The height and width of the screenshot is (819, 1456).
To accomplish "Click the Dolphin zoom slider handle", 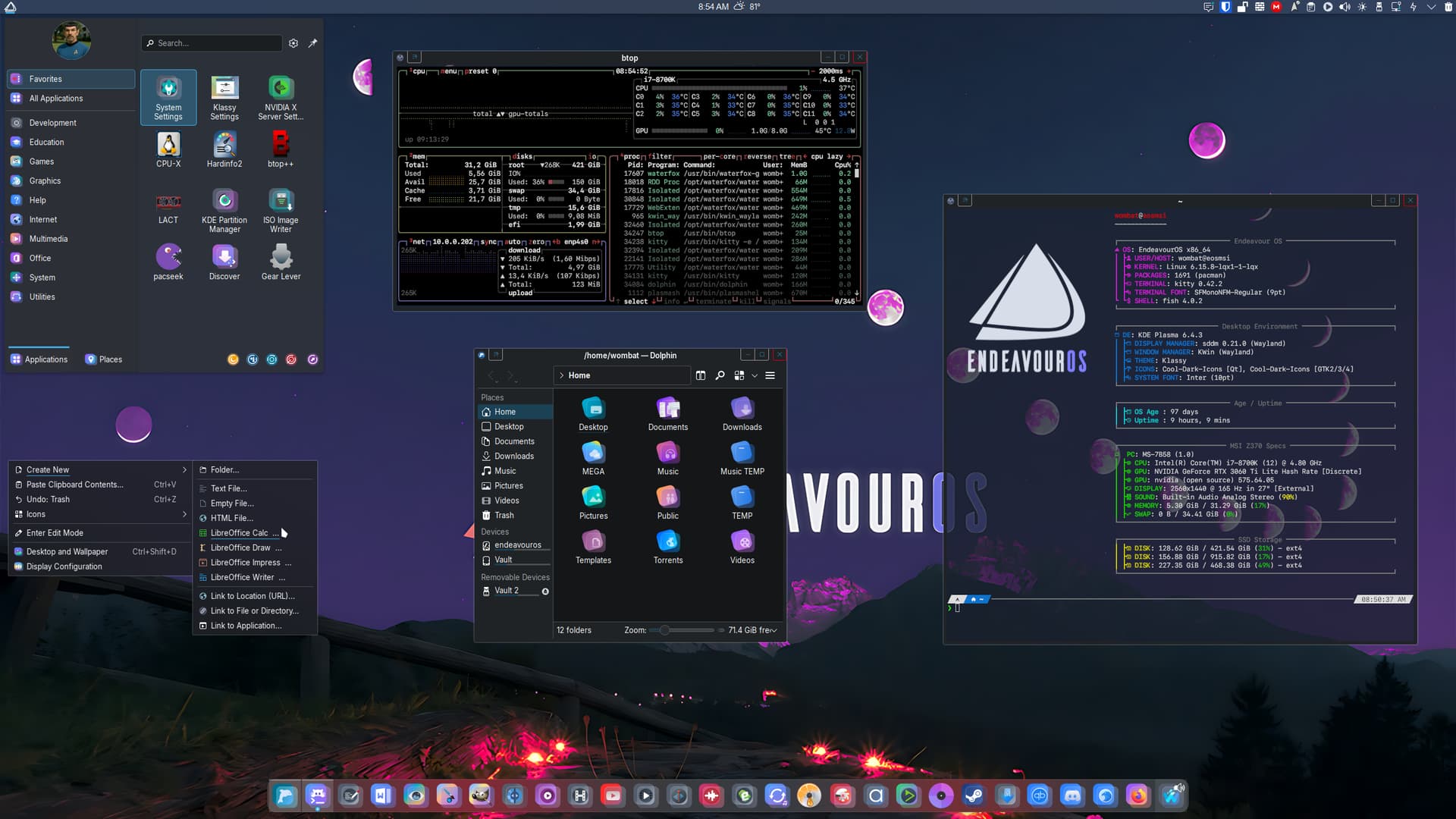I will (x=664, y=630).
